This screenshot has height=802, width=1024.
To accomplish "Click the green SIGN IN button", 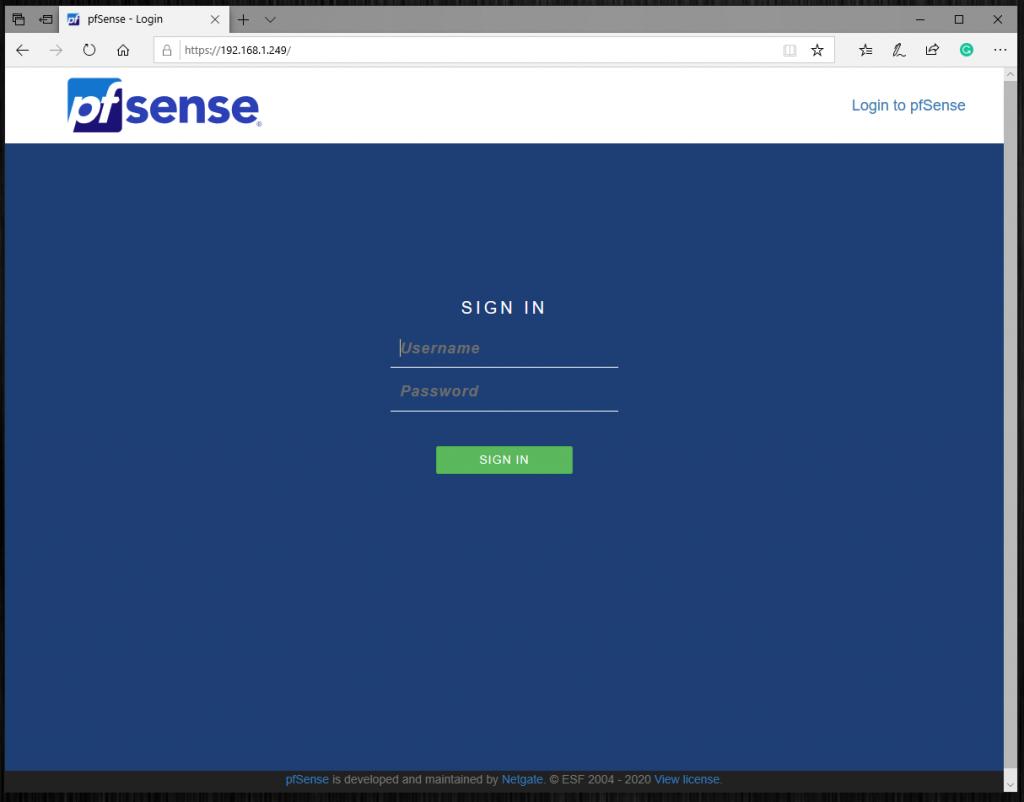I will pos(504,460).
